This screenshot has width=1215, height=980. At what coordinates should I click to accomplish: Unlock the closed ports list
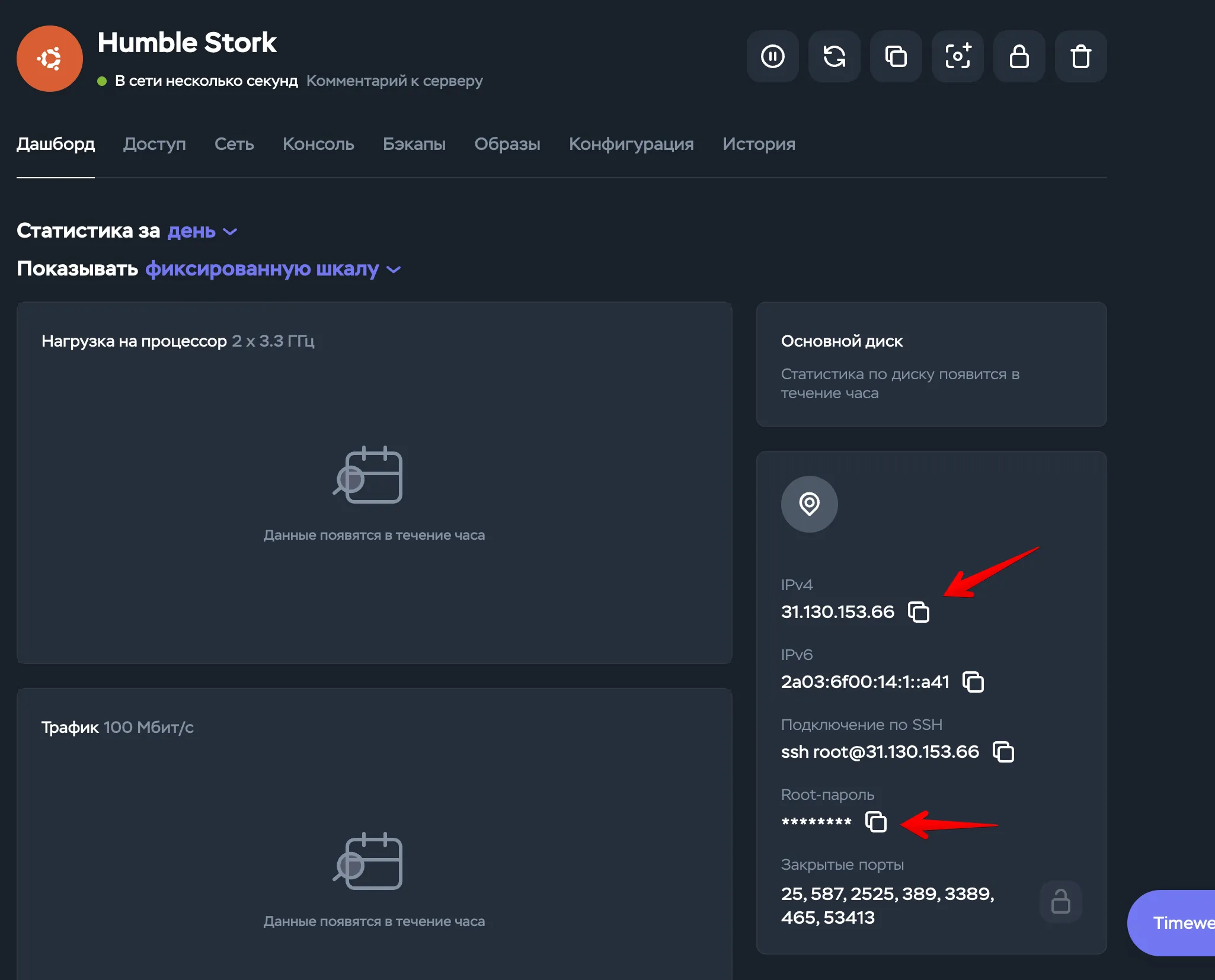coord(1060,901)
